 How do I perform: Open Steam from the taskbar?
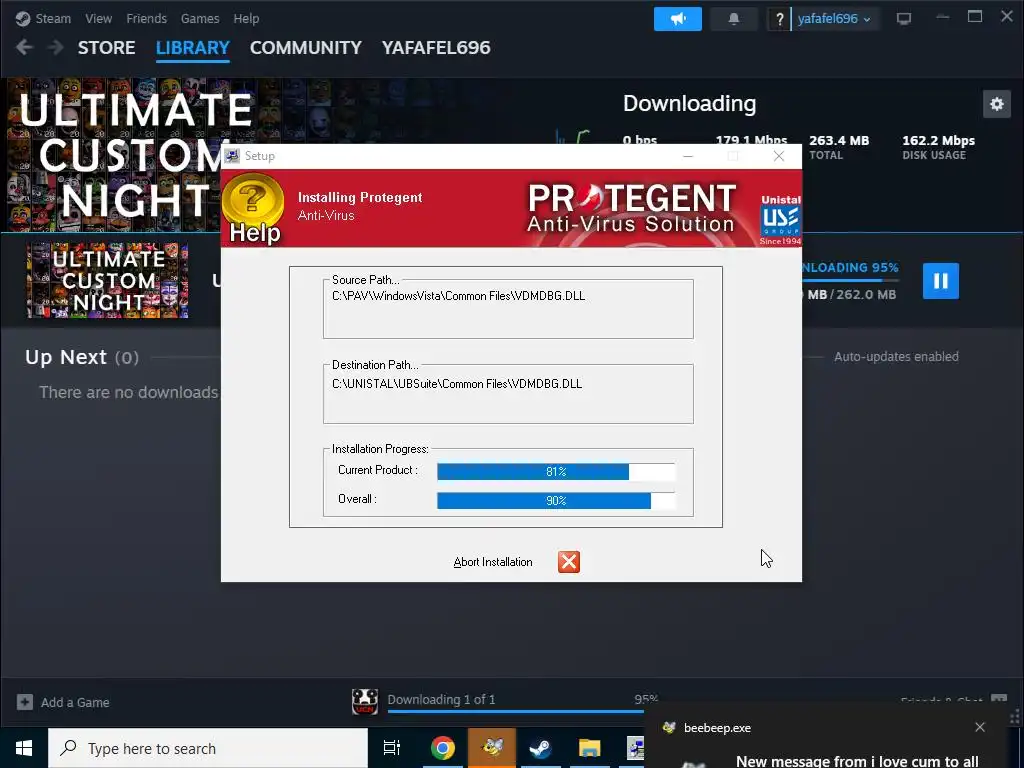pos(540,748)
